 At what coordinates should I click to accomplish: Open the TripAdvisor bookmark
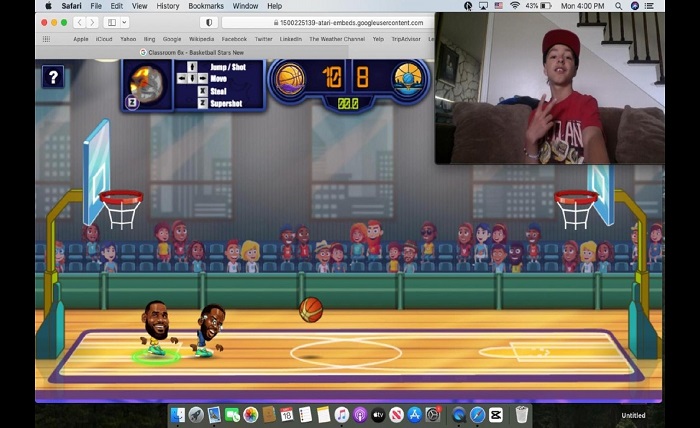pyautogui.click(x=406, y=39)
